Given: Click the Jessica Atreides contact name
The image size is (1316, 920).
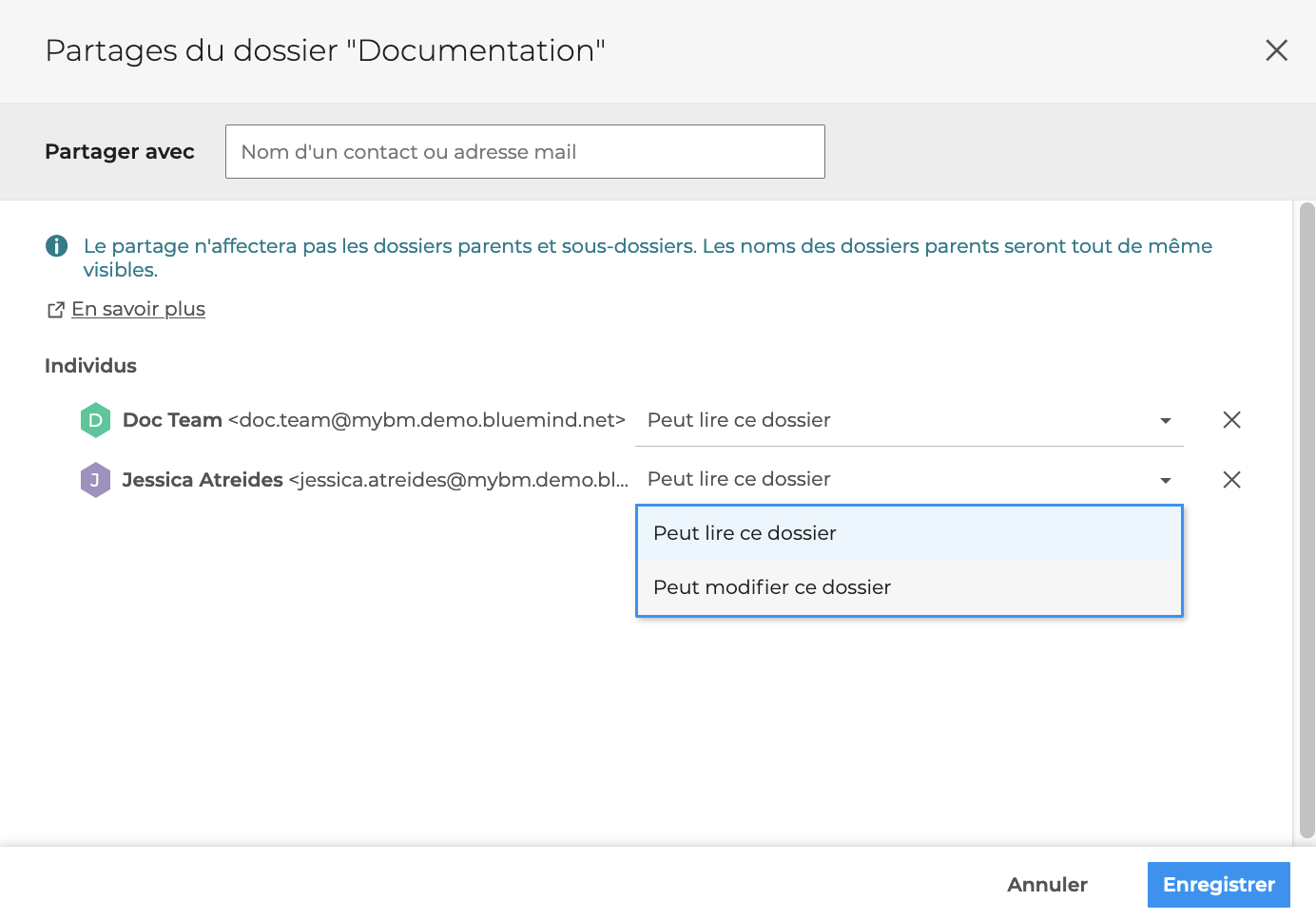Looking at the screenshot, I should (x=203, y=480).
